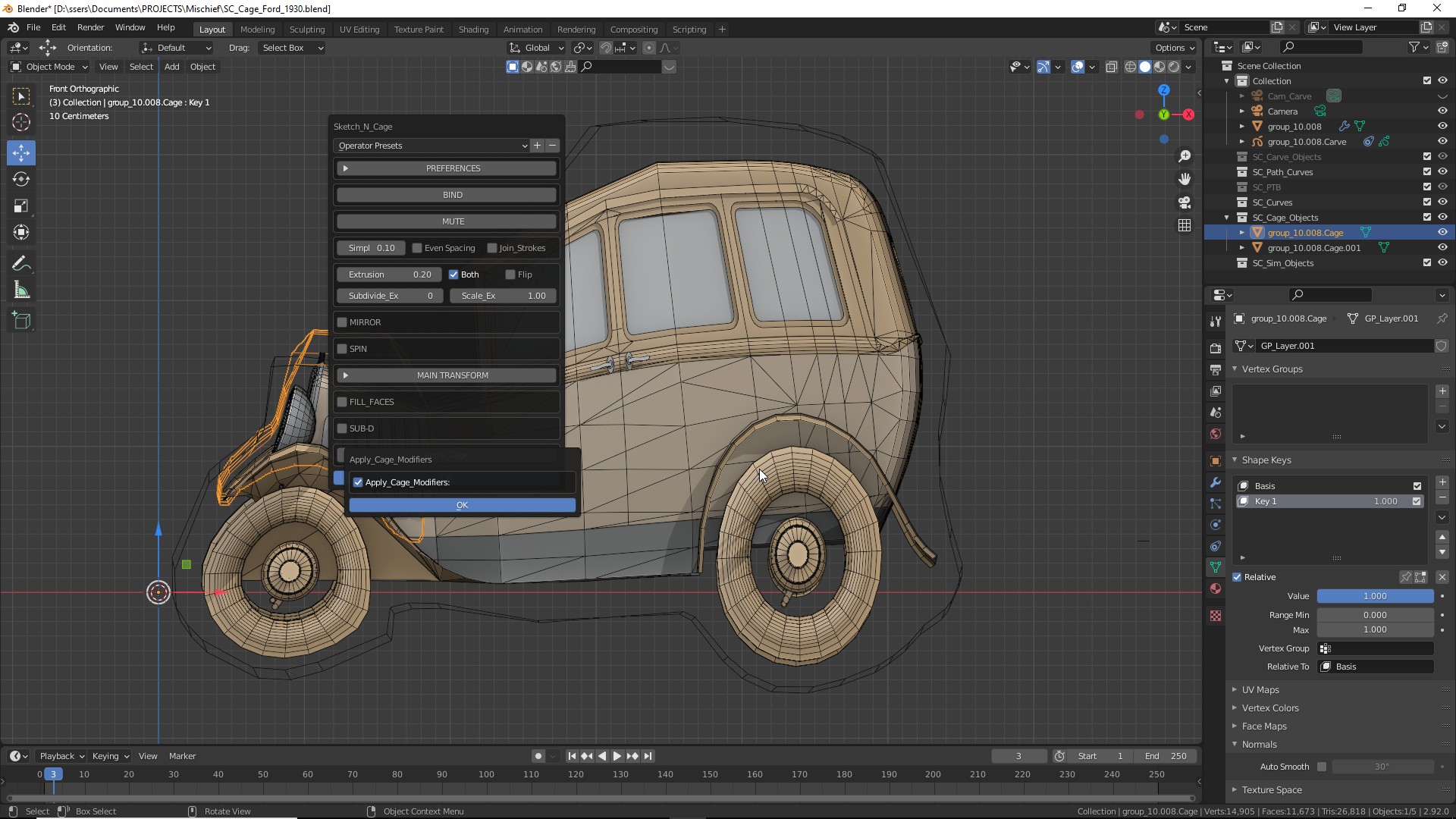Viewport: 1456px width, 819px height.
Task: Switch to the Shading workspace tab
Action: [473, 30]
